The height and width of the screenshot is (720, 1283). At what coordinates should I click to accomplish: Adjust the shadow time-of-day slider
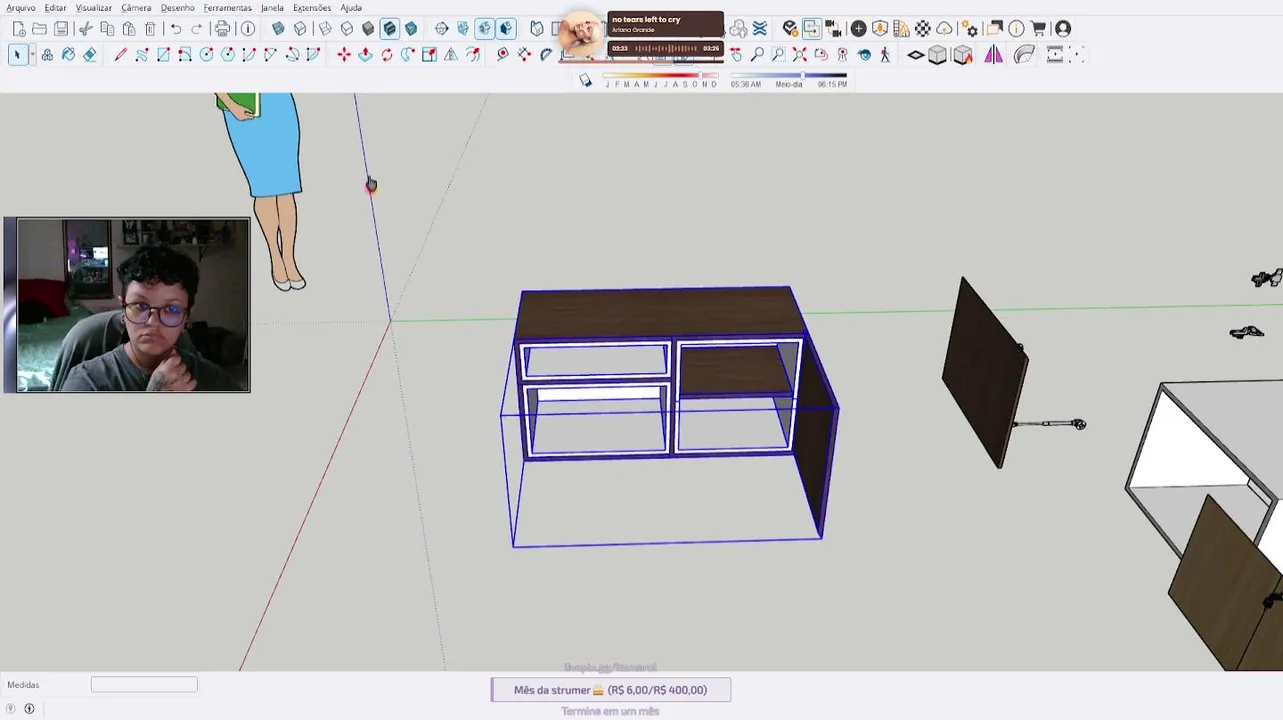point(788,75)
